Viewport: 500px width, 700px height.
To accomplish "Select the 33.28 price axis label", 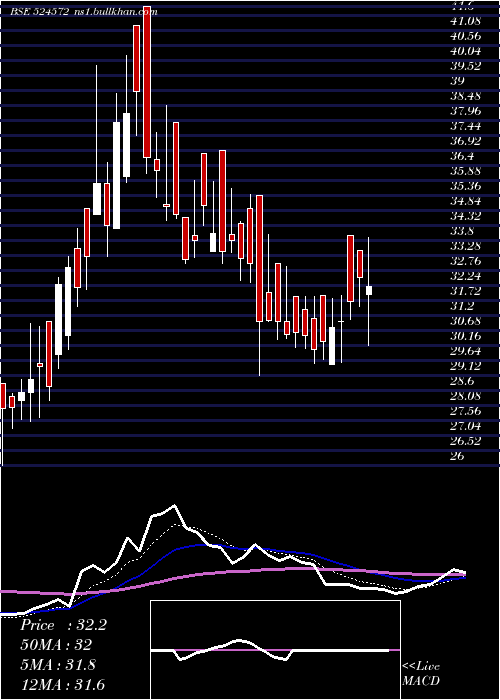I will click(x=465, y=246).
